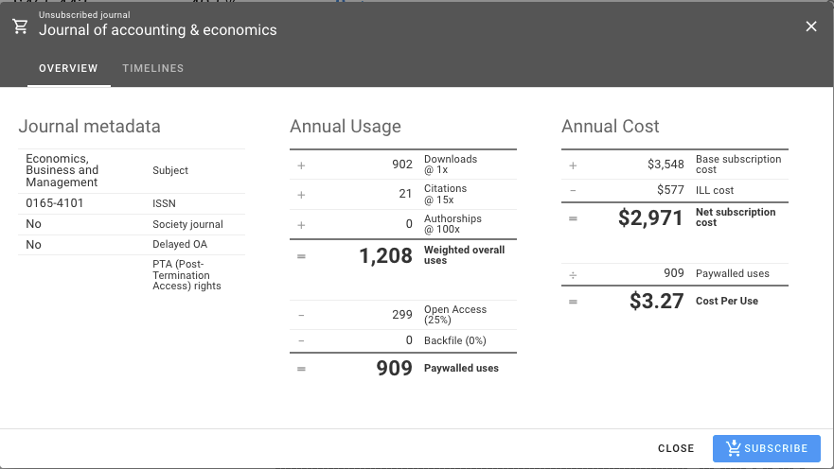Click the plus icon beside Authorships
Screen dimensions: 835x470
[301, 225]
